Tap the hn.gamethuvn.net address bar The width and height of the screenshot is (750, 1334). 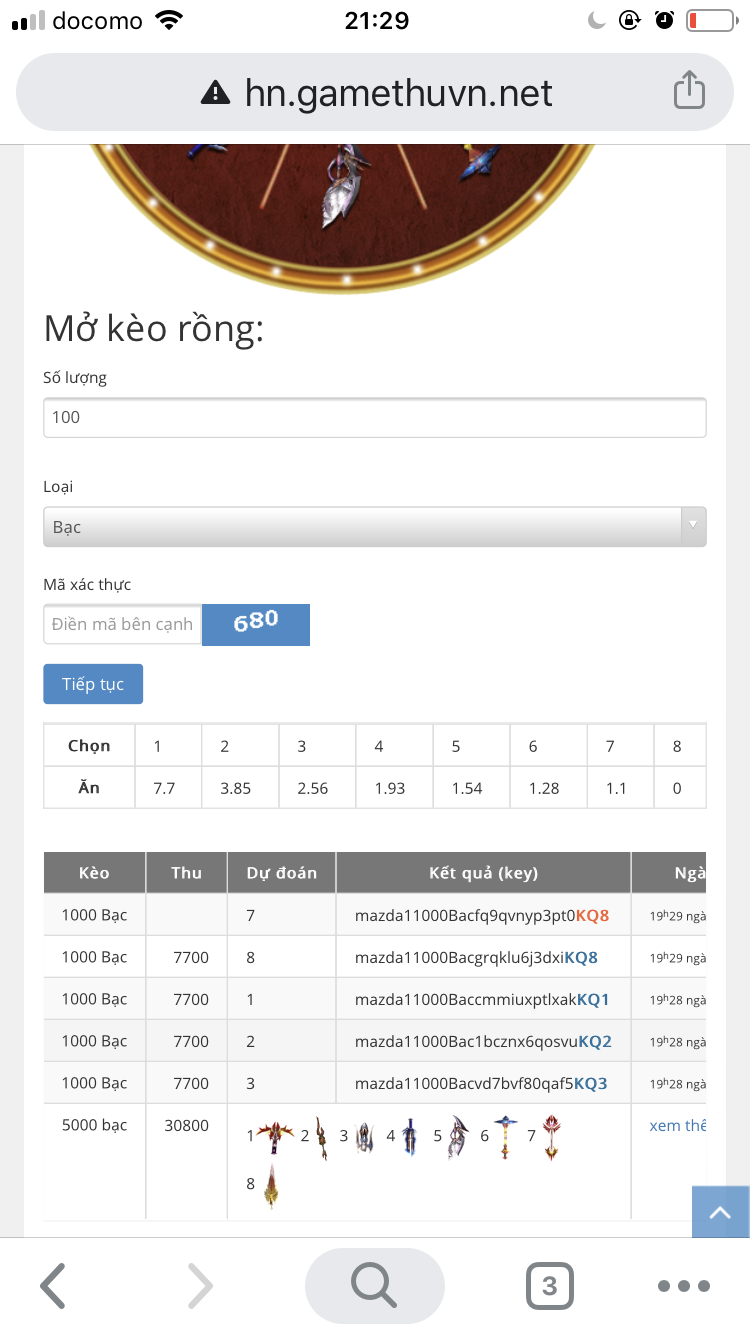[x=398, y=93]
